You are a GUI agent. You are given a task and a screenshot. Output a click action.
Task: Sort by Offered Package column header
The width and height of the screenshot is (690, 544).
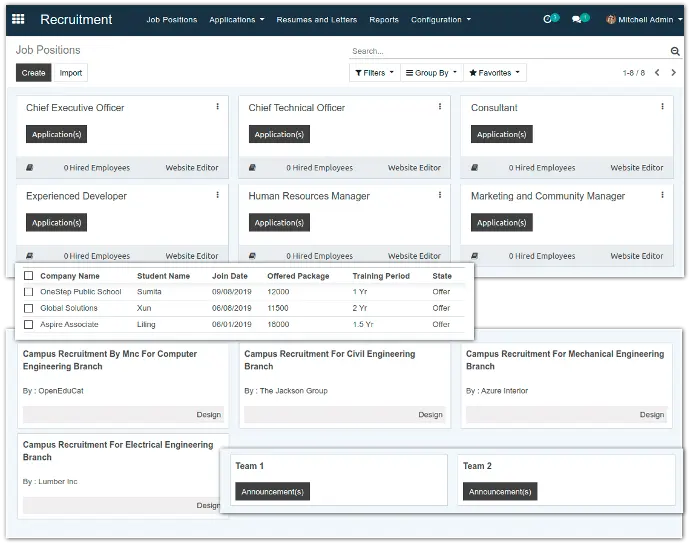coord(298,276)
